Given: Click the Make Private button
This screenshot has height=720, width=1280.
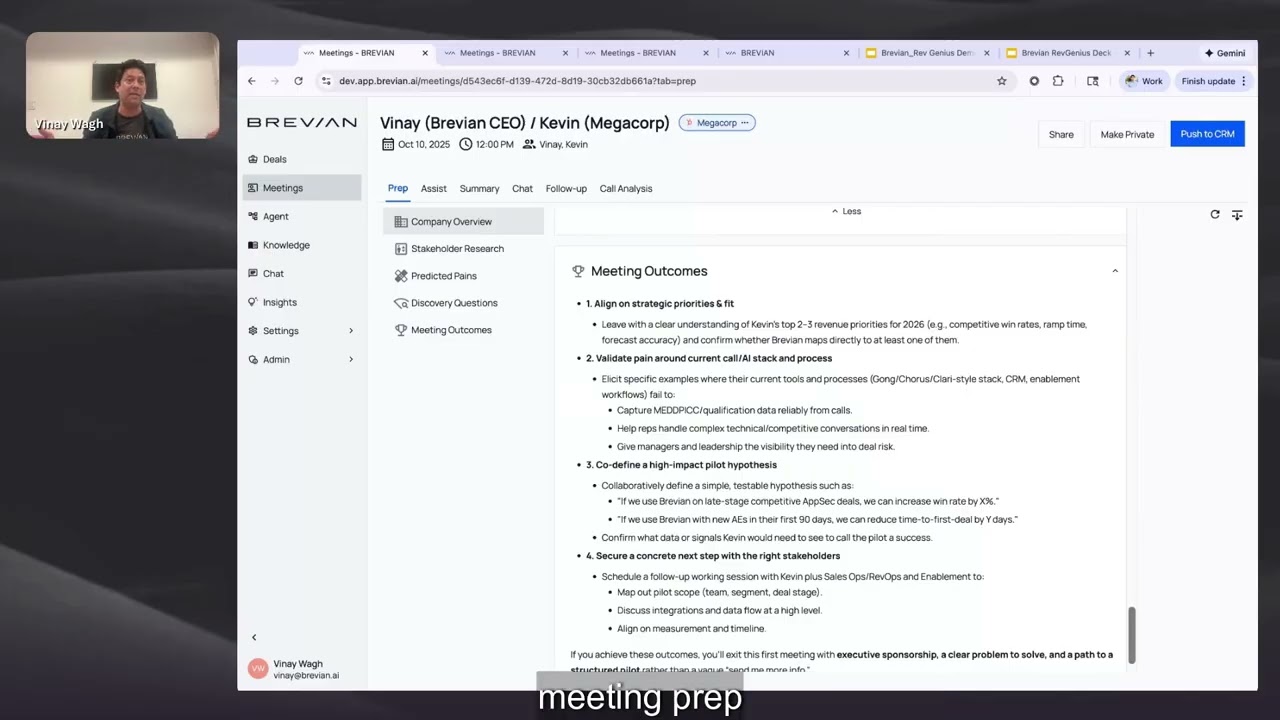Looking at the screenshot, I should click(x=1127, y=134).
